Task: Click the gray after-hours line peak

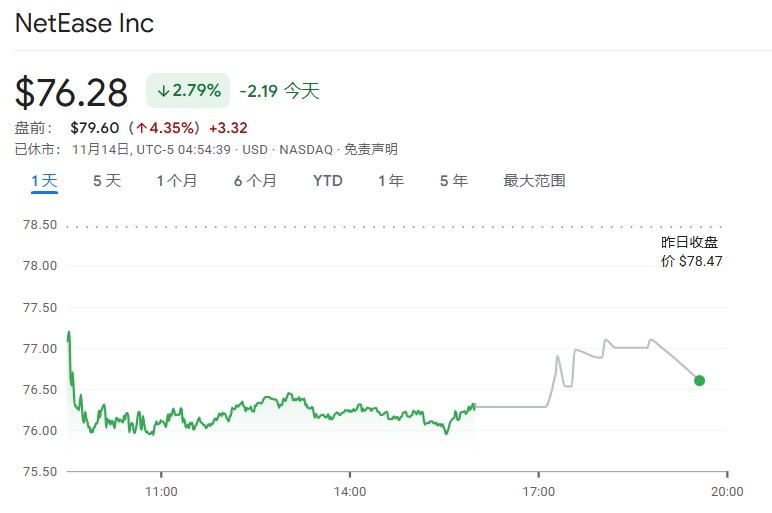Action: coord(606,340)
